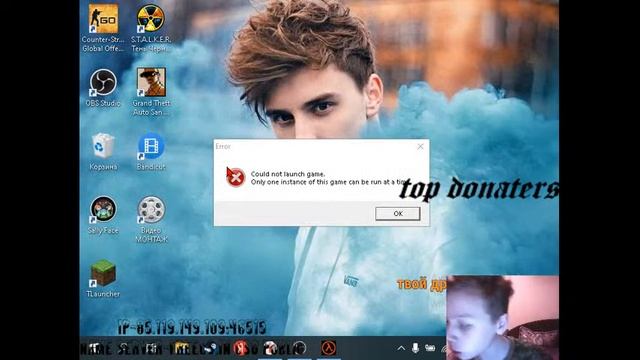The height and width of the screenshot is (360, 640).
Task: Open the Видео МОНТАЖ shortcut
Action: click(151, 219)
